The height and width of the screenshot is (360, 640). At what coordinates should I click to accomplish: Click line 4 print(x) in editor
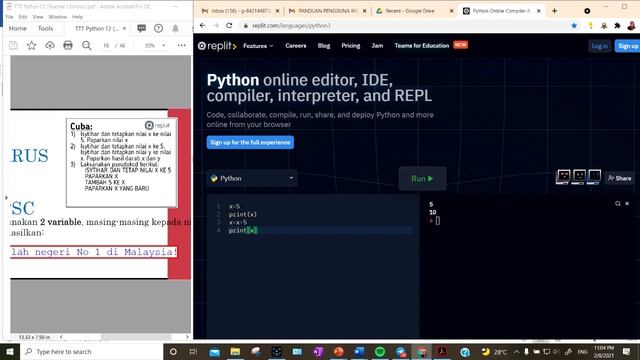coord(243,230)
